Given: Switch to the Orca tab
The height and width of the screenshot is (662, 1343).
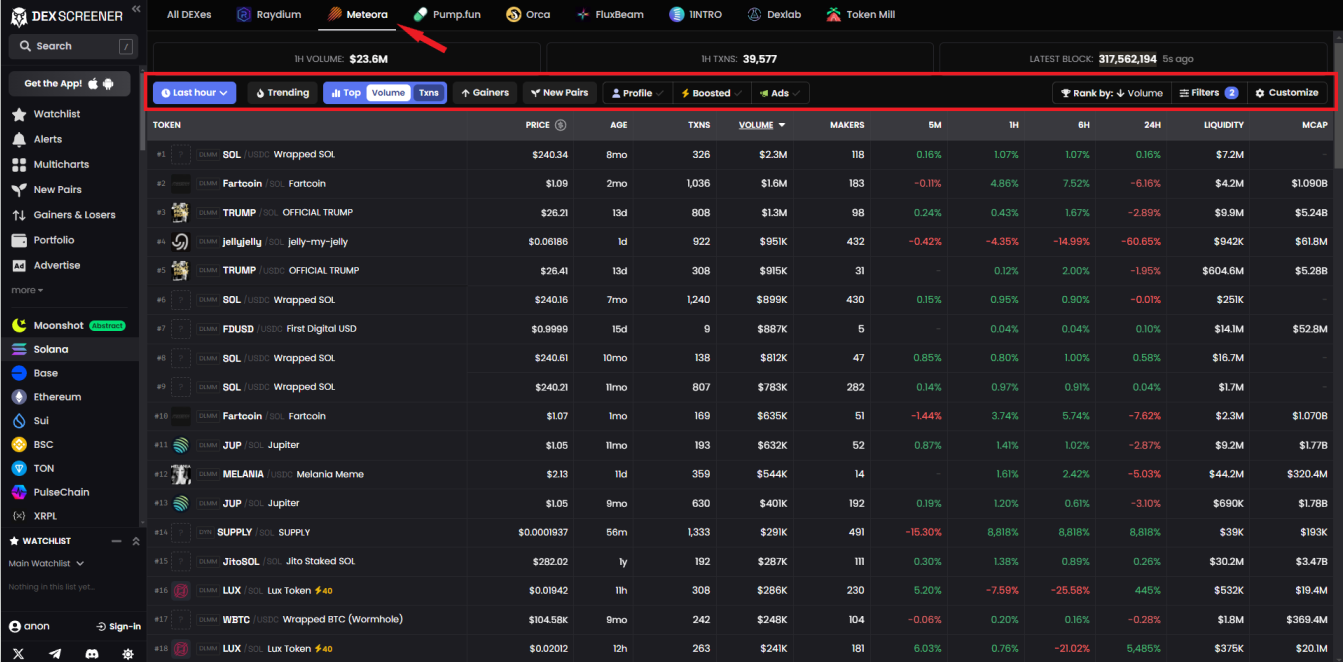Looking at the screenshot, I should (x=529, y=15).
